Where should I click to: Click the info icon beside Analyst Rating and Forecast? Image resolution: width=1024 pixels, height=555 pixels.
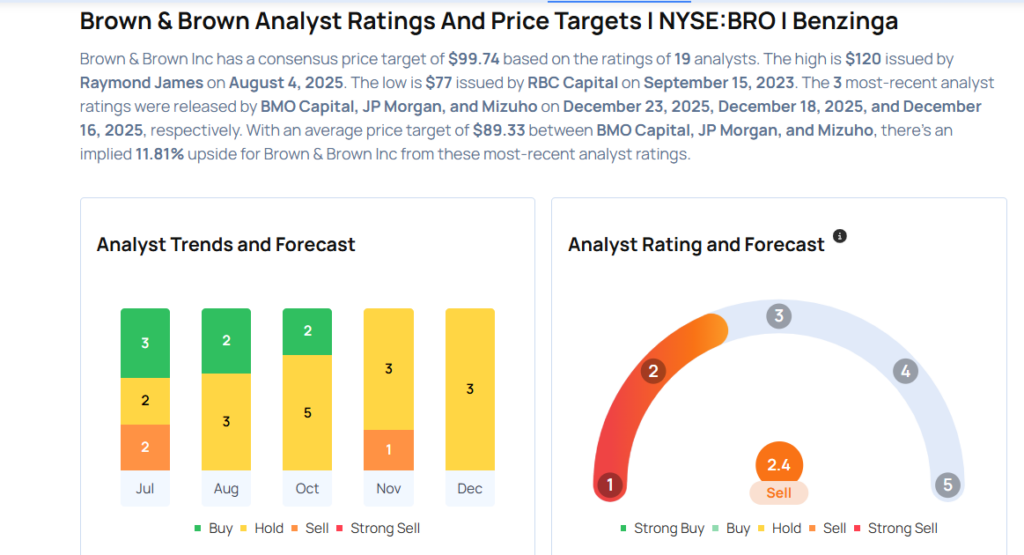tap(840, 236)
